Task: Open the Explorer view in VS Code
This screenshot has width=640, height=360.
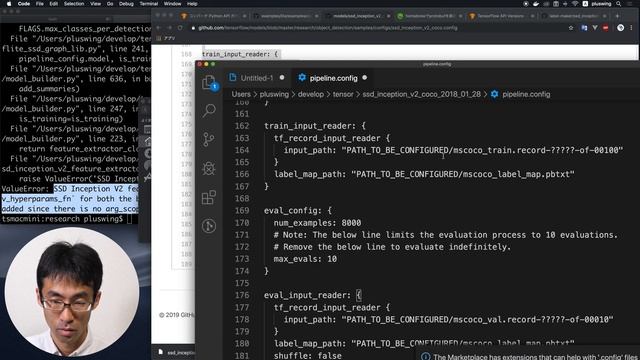Action: click(x=209, y=82)
